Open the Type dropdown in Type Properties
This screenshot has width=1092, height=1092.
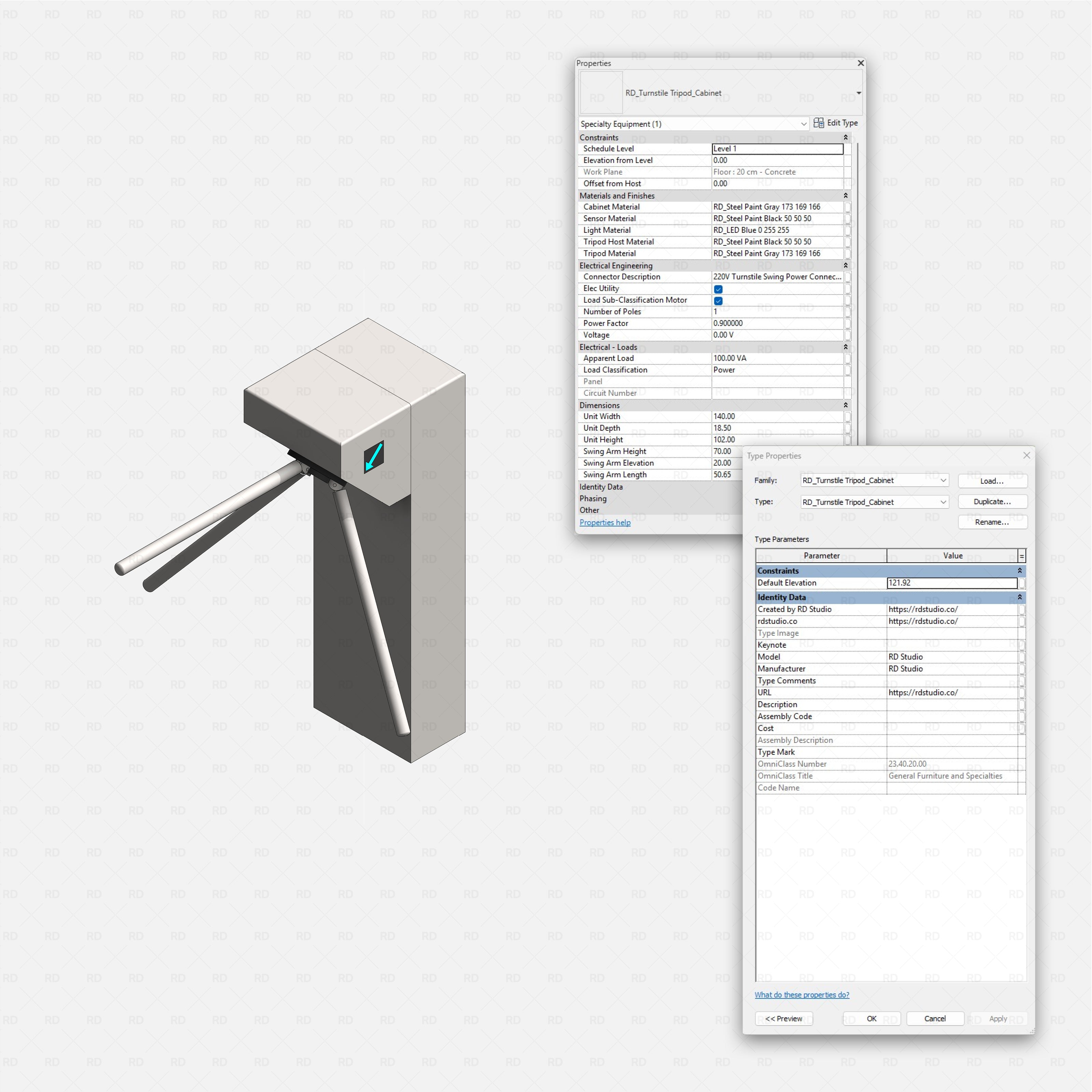[943, 502]
